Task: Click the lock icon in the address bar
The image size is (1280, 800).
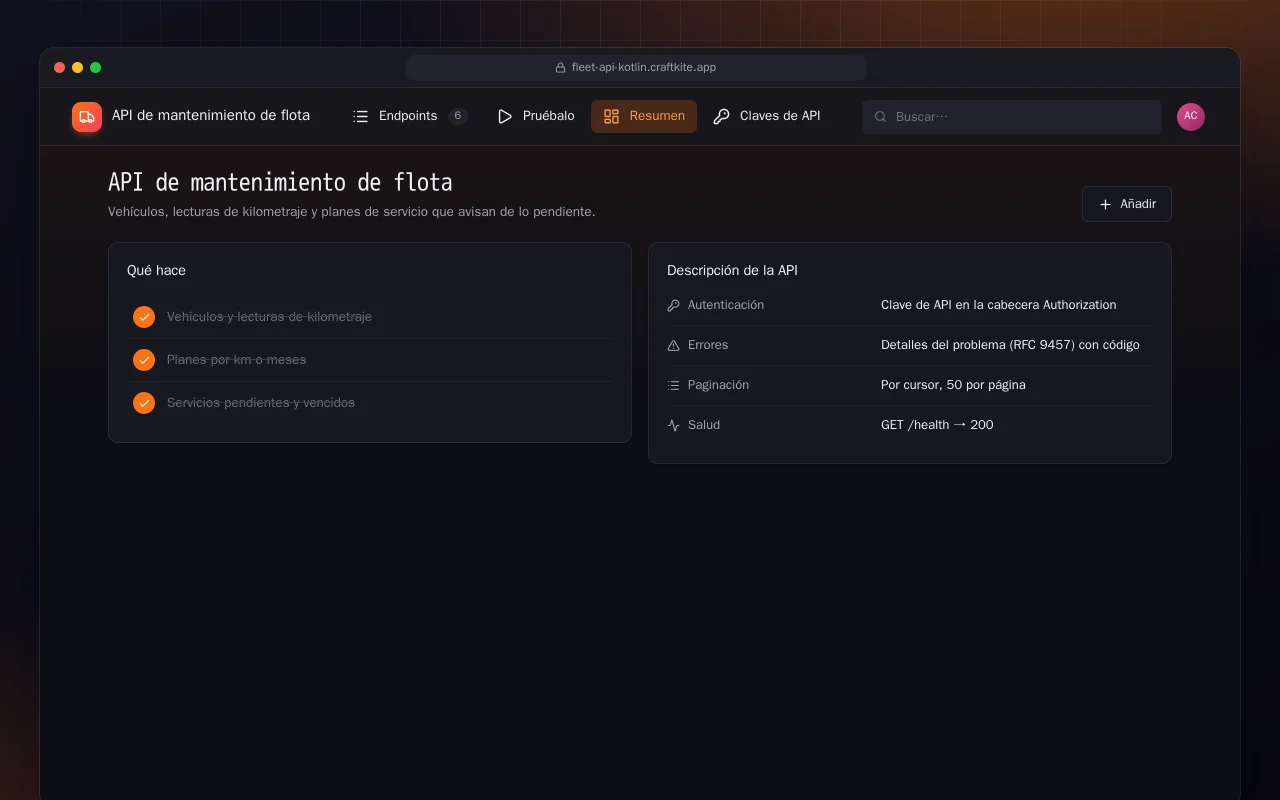Action: [x=561, y=68]
